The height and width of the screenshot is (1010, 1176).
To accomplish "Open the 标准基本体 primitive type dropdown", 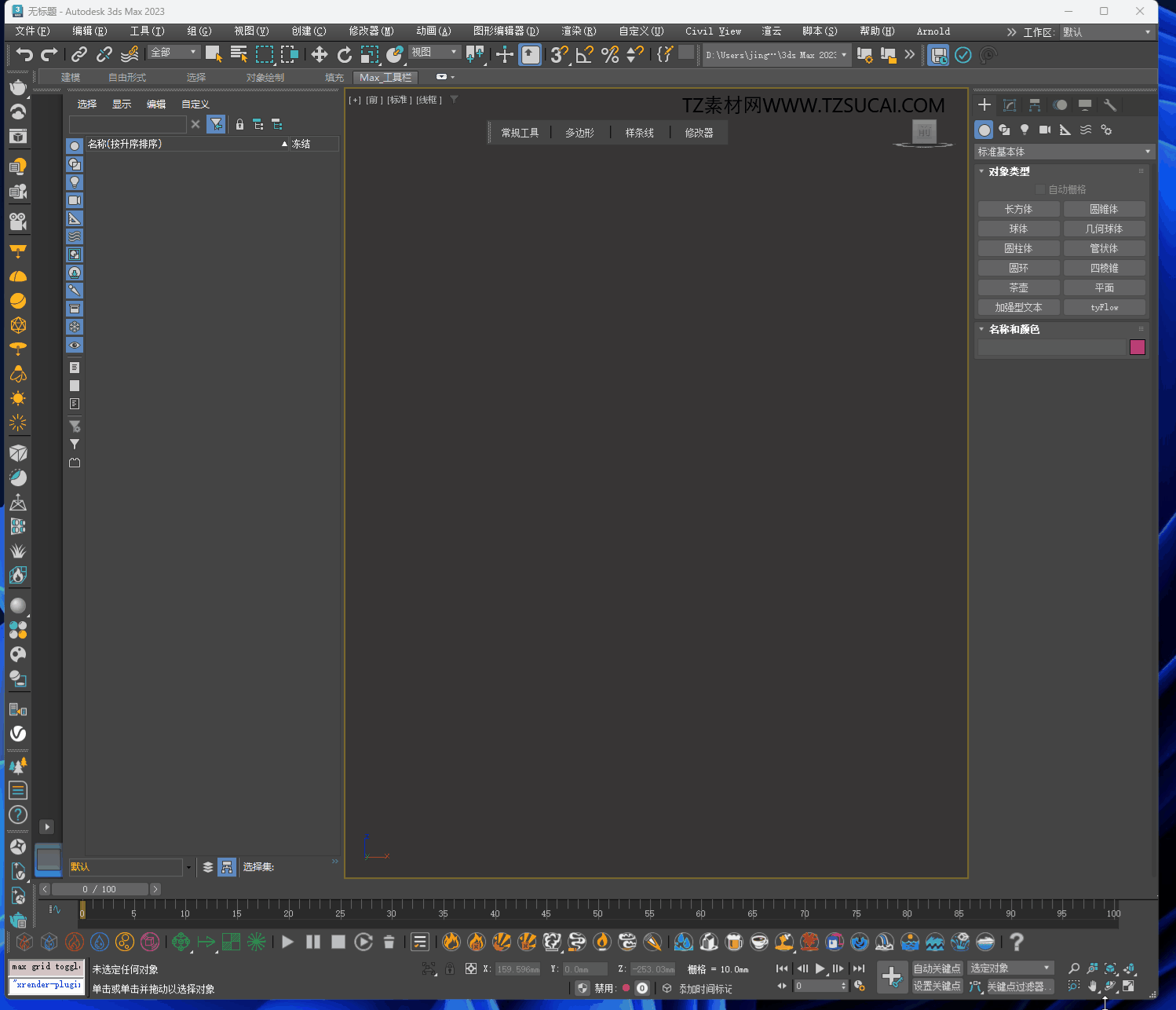I will 1064,152.
